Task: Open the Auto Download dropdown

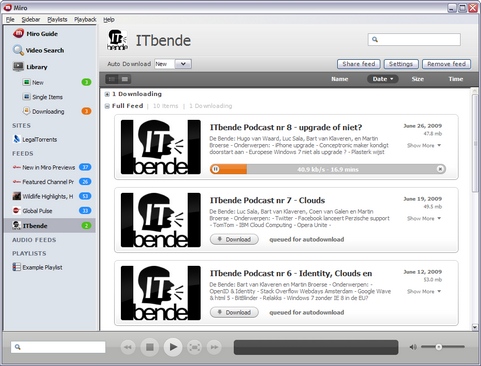Action: coord(183,64)
